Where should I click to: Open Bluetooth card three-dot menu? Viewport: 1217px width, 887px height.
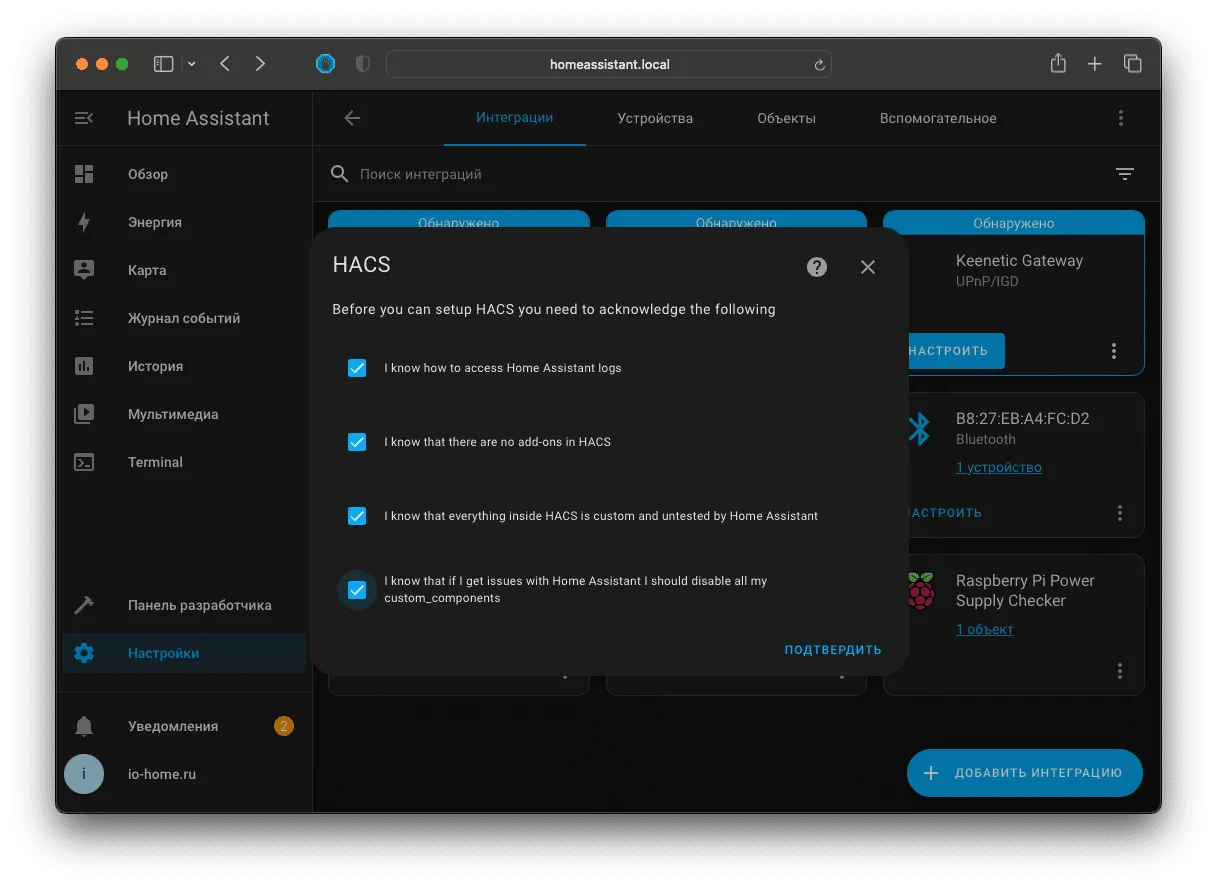[x=1120, y=513]
